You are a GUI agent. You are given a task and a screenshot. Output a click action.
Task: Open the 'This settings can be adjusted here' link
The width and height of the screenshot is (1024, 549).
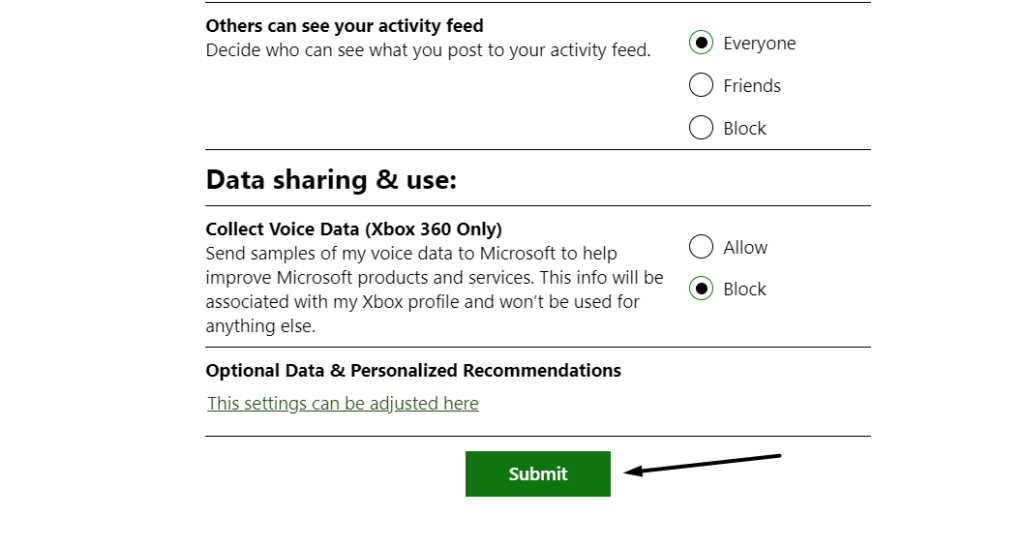[x=343, y=404]
